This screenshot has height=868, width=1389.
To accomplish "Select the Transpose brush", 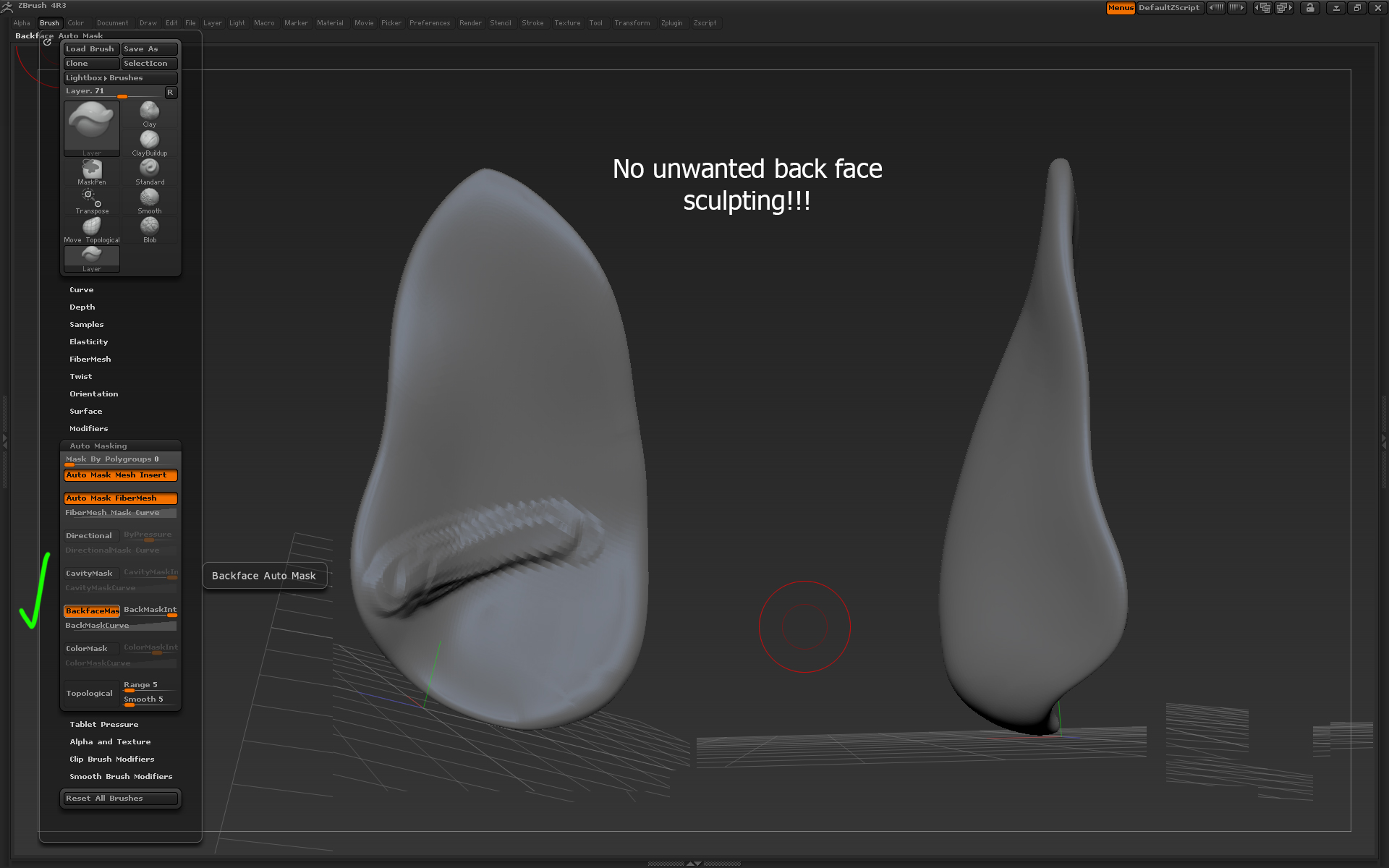I will [90, 197].
